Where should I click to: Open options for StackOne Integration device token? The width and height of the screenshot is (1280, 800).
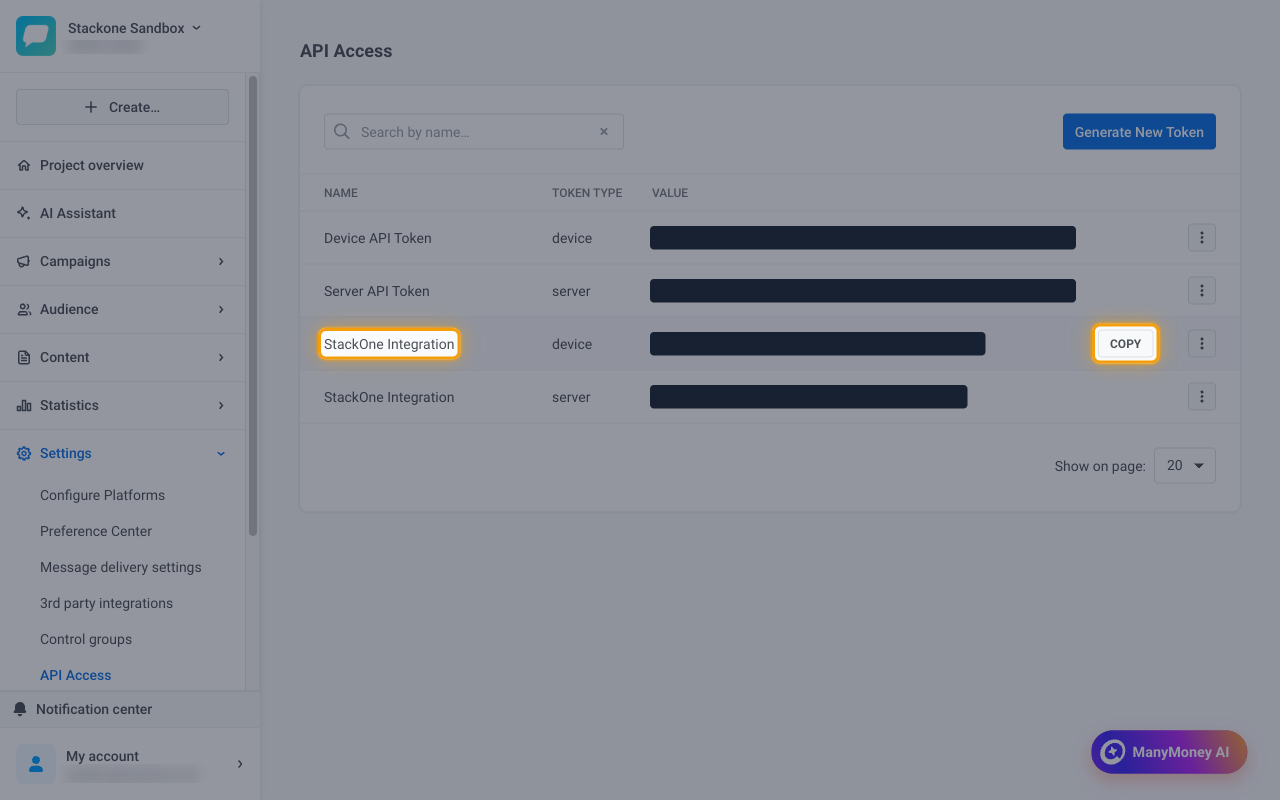1202,344
